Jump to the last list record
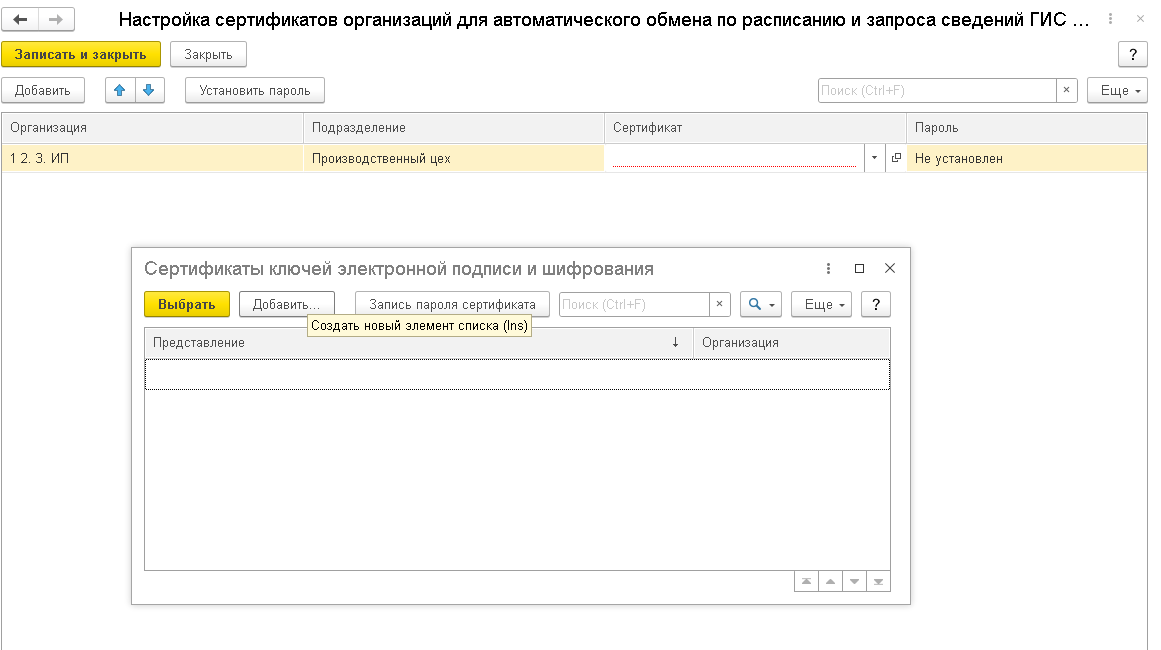The width and height of the screenshot is (1161, 650). pos(877,581)
